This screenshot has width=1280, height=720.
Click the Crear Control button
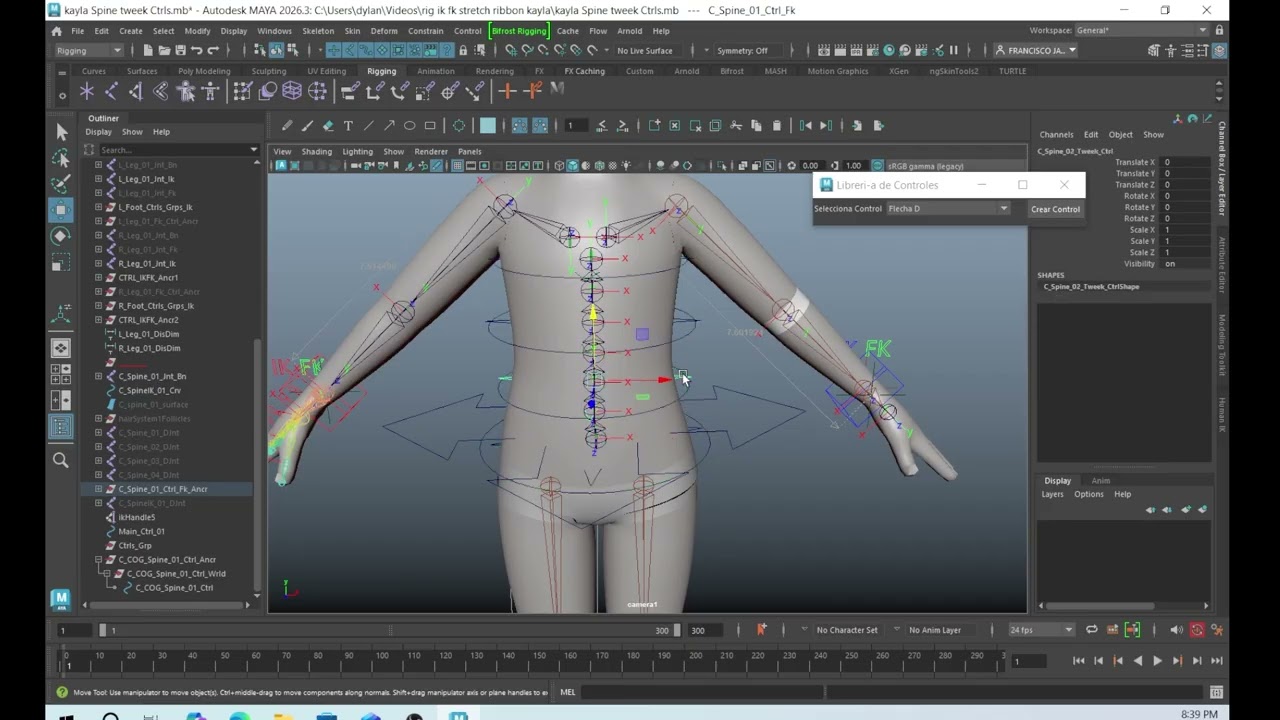click(x=1056, y=209)
